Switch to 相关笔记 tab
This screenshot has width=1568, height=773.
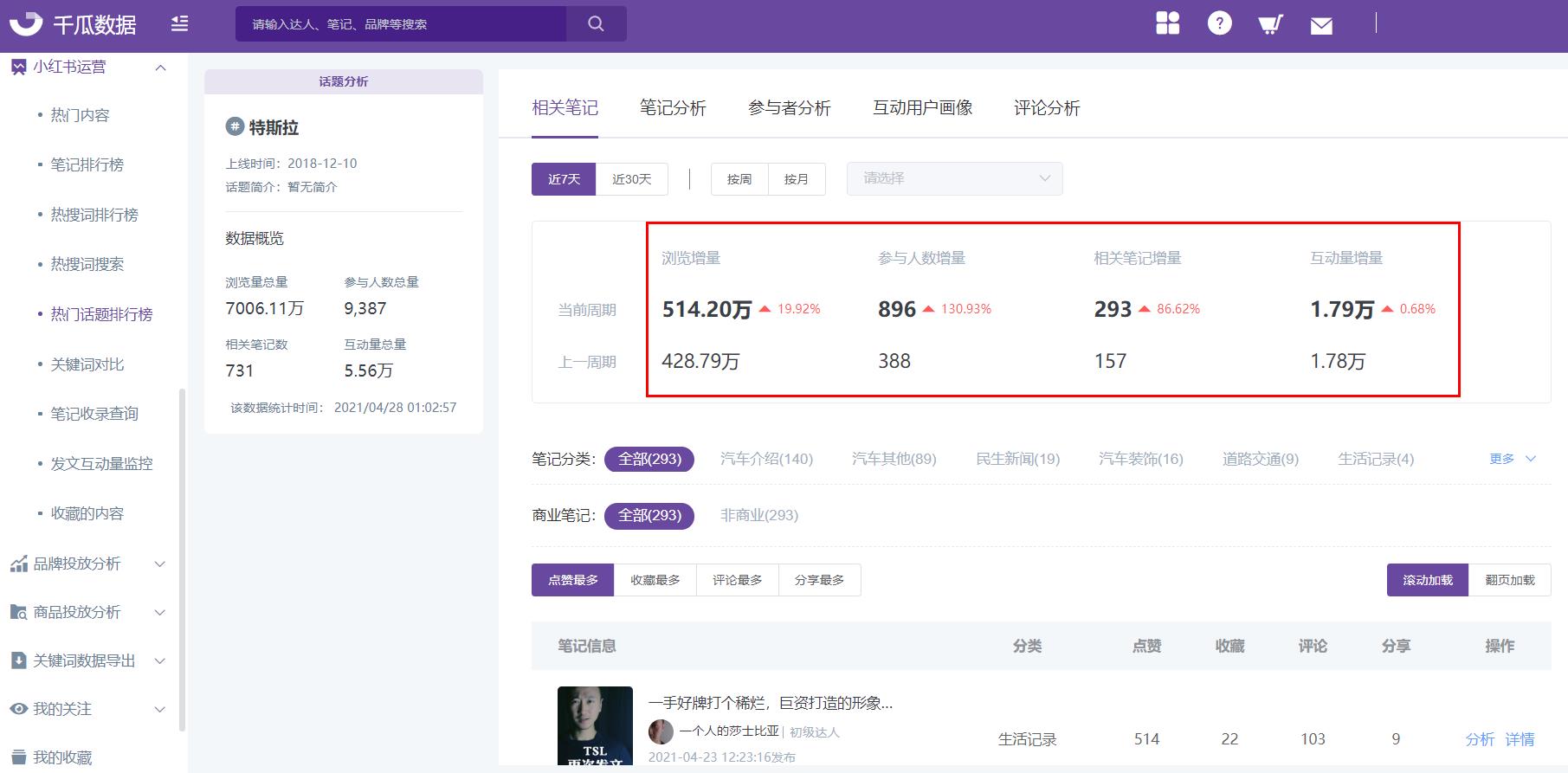565,107
